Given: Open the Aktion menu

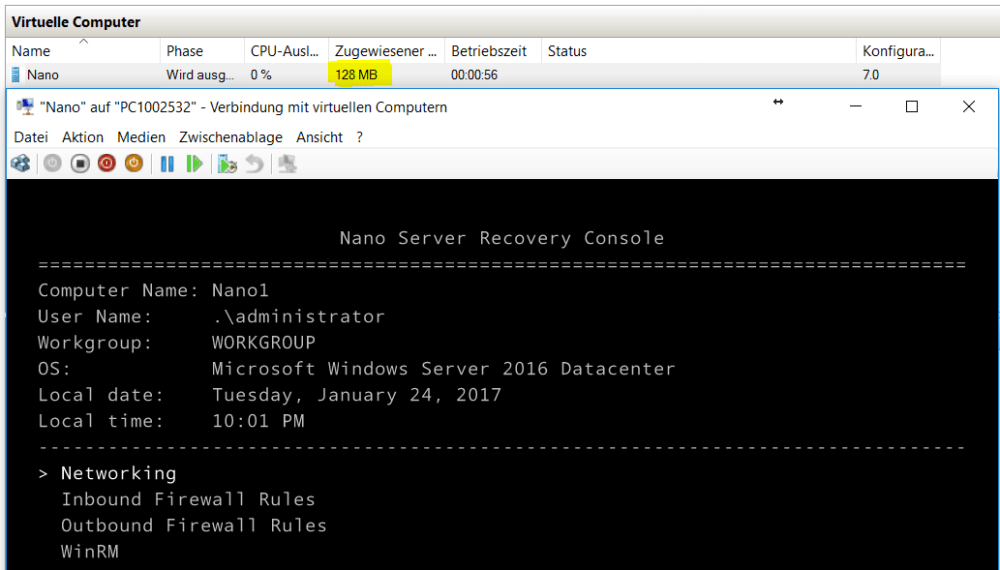Looking at the screenshot, I should click(x=82, y=137).
